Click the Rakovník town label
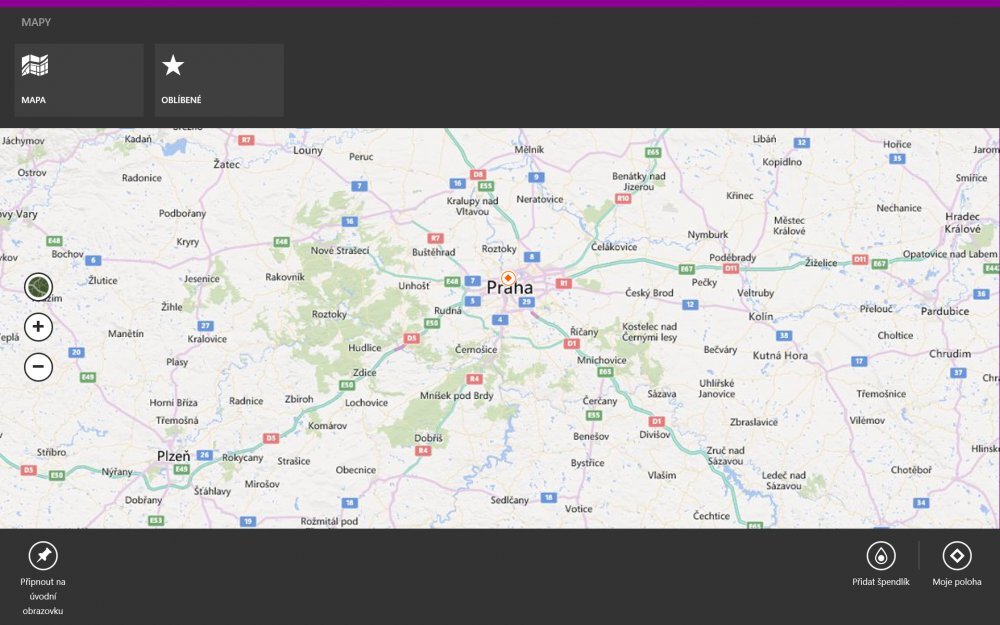1000x625 pixels. (x=285, y=276)
